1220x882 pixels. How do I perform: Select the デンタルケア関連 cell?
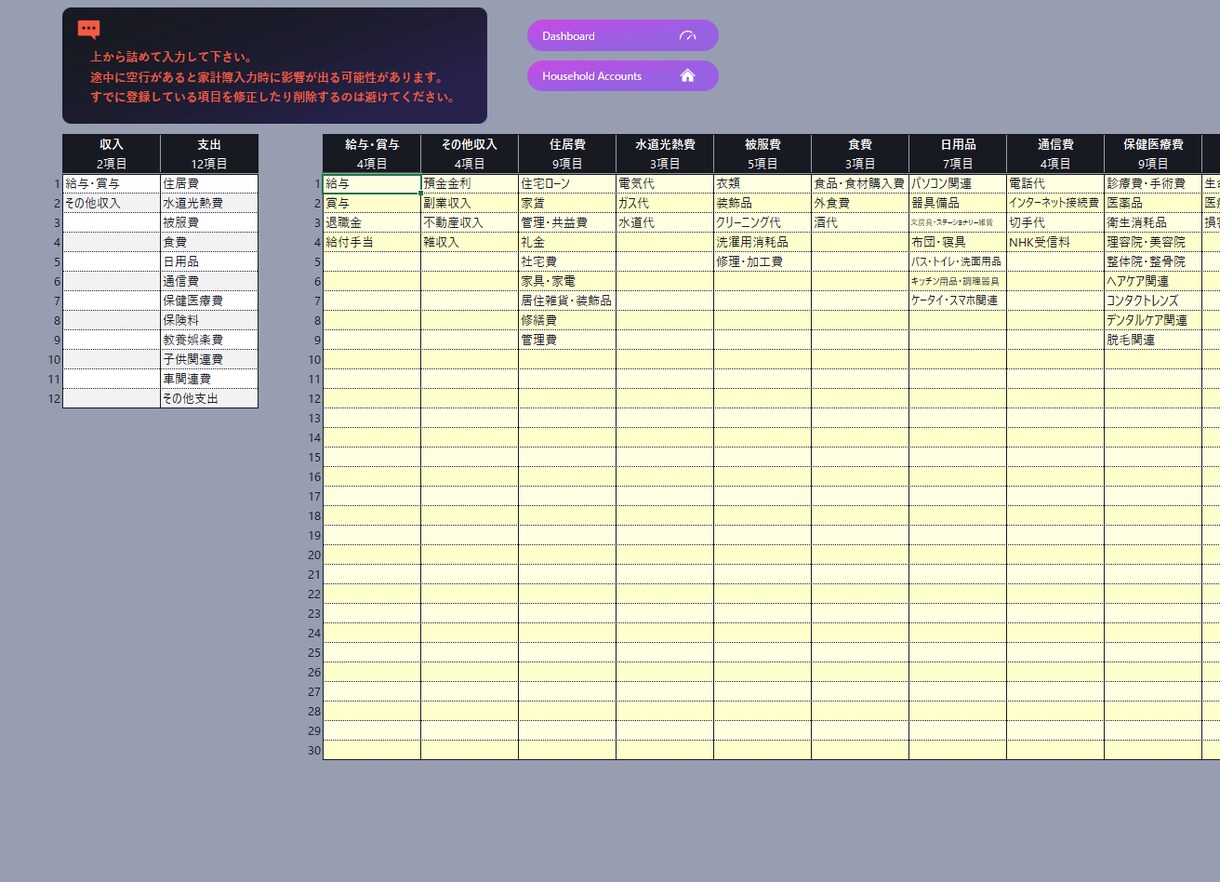click(x=1153, y=320)
